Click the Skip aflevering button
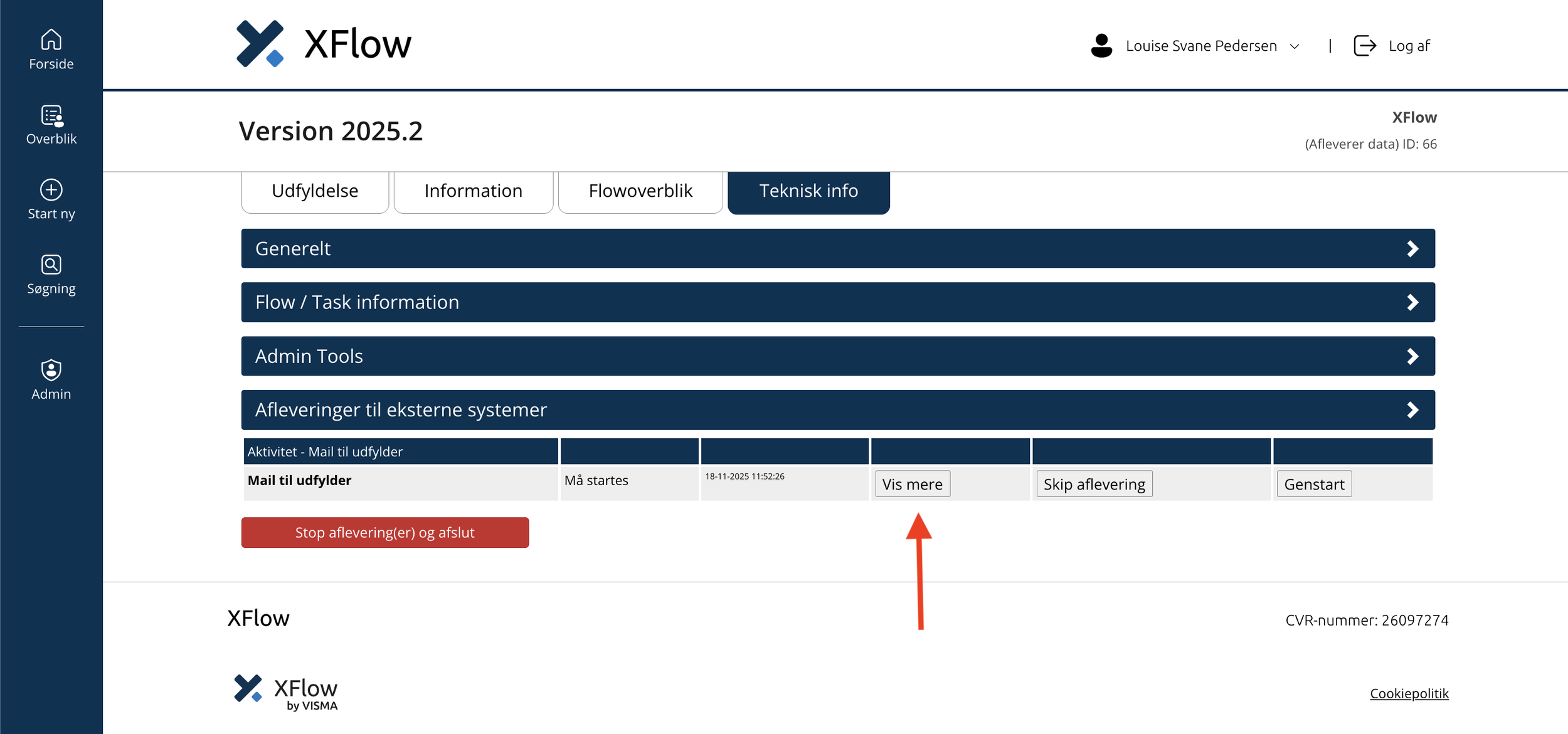This screenshot has width=1568, height=734. [x=1094, y=485]
